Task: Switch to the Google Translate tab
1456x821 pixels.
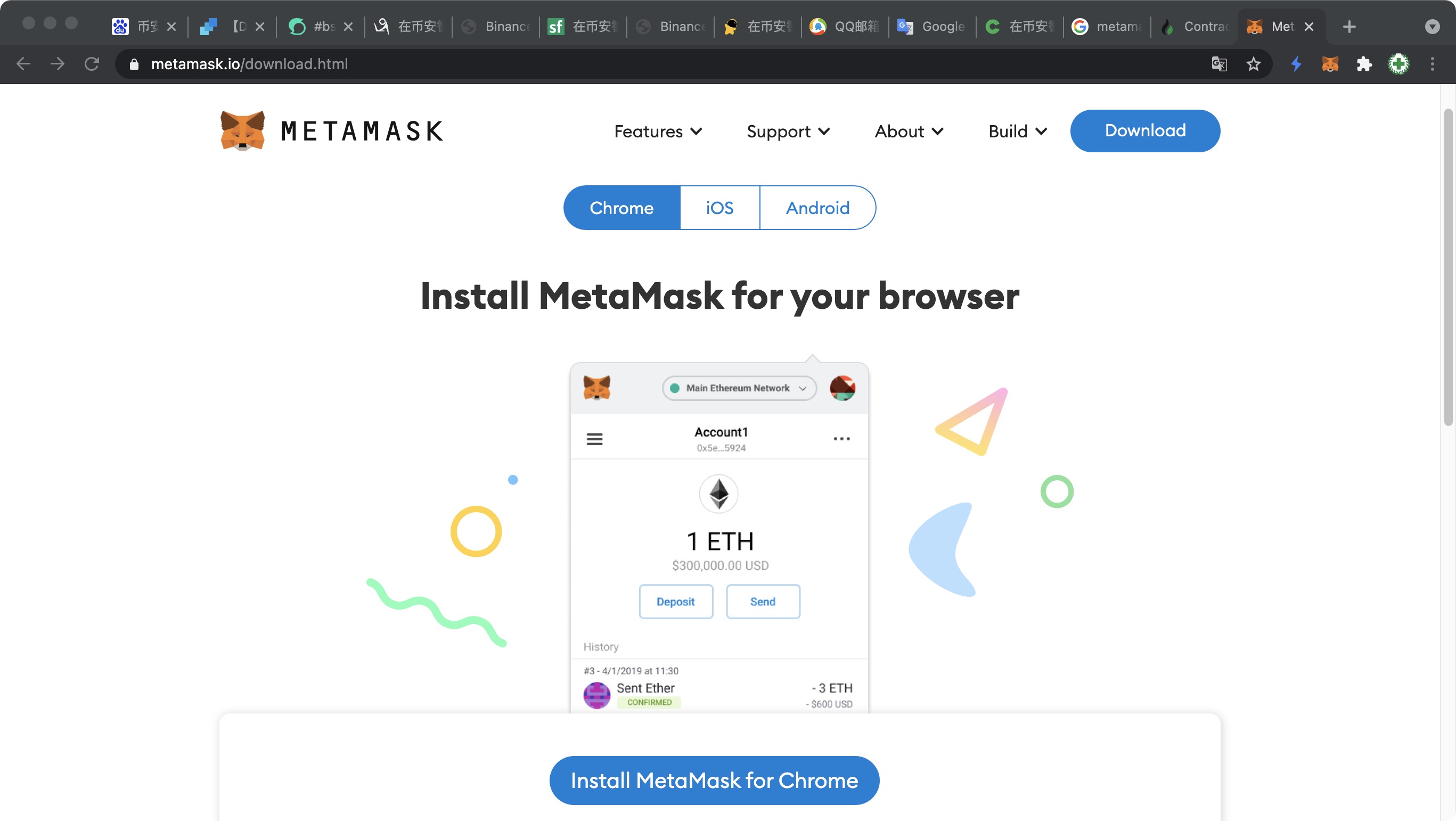Action: (931, 27)
